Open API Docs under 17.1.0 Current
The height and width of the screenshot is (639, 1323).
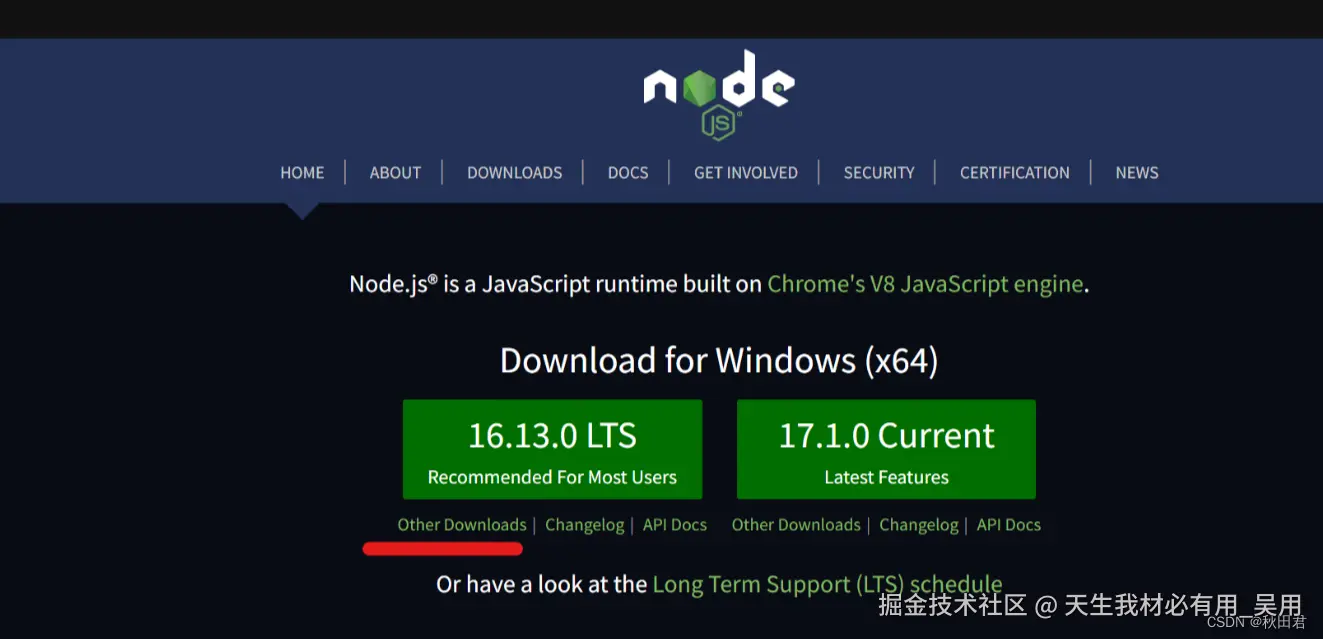(1009, 525)
